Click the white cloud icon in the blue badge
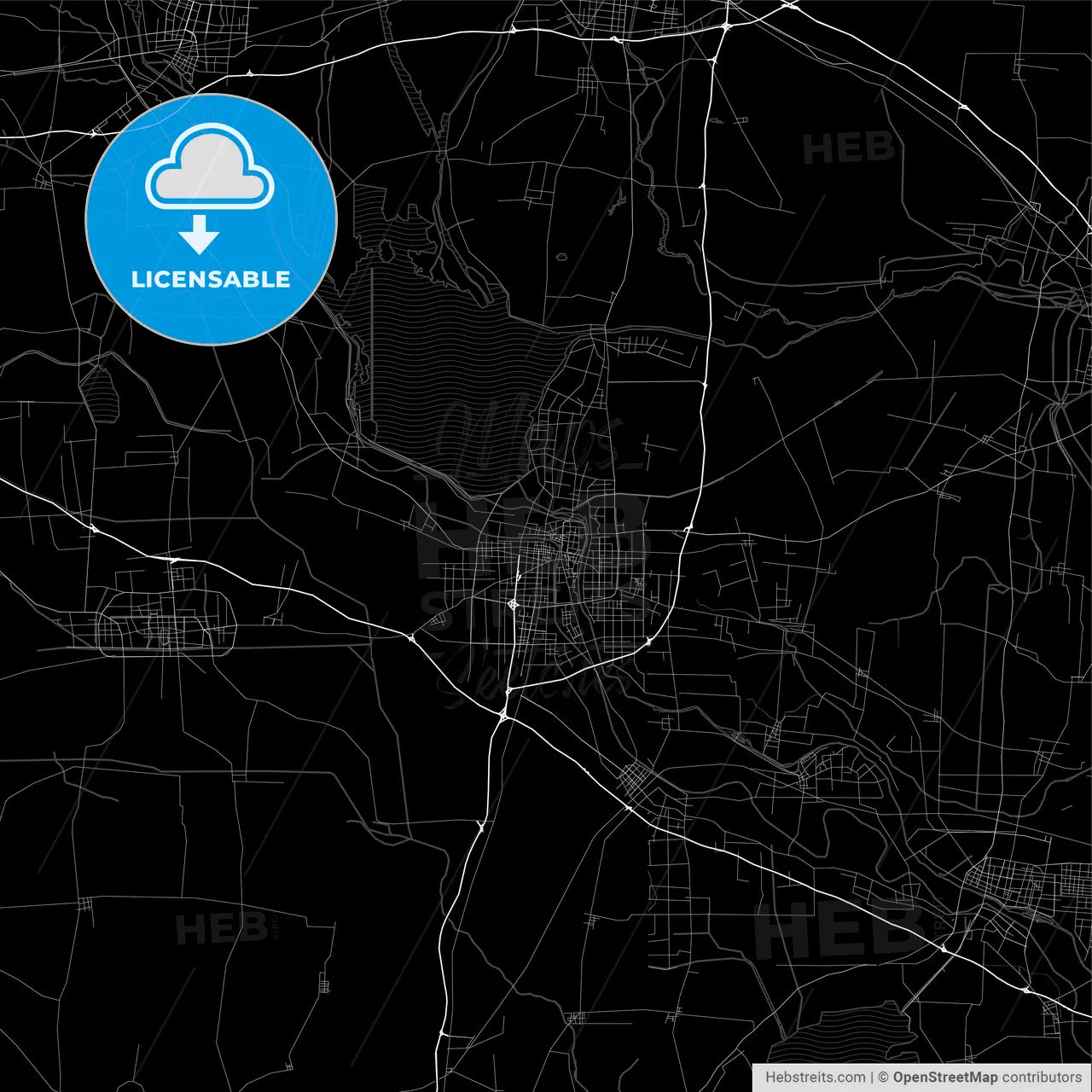This screenshot has width=1092, height=1092. [x=210, y=171]
